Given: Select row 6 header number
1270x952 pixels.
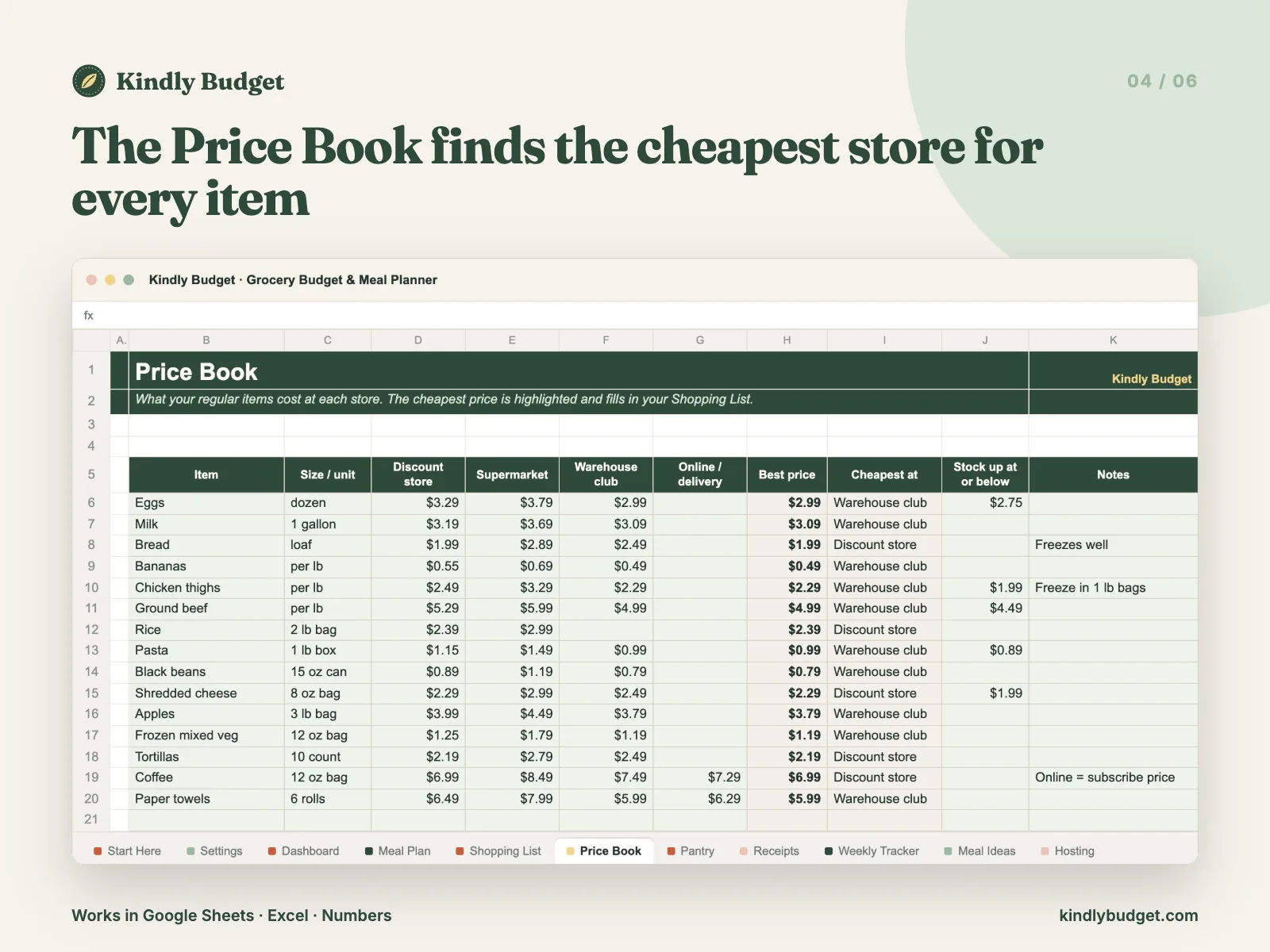Looking at the screenshot, I should (91, 503).
